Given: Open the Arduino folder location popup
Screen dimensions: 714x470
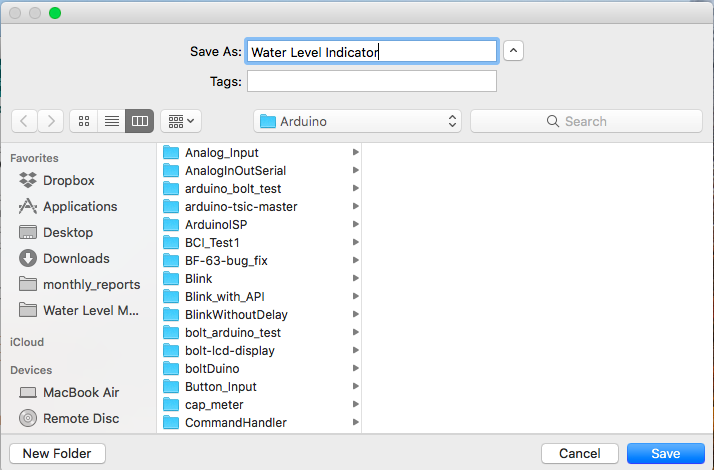Looking at the screenshot, I should (x=357, y=121).
